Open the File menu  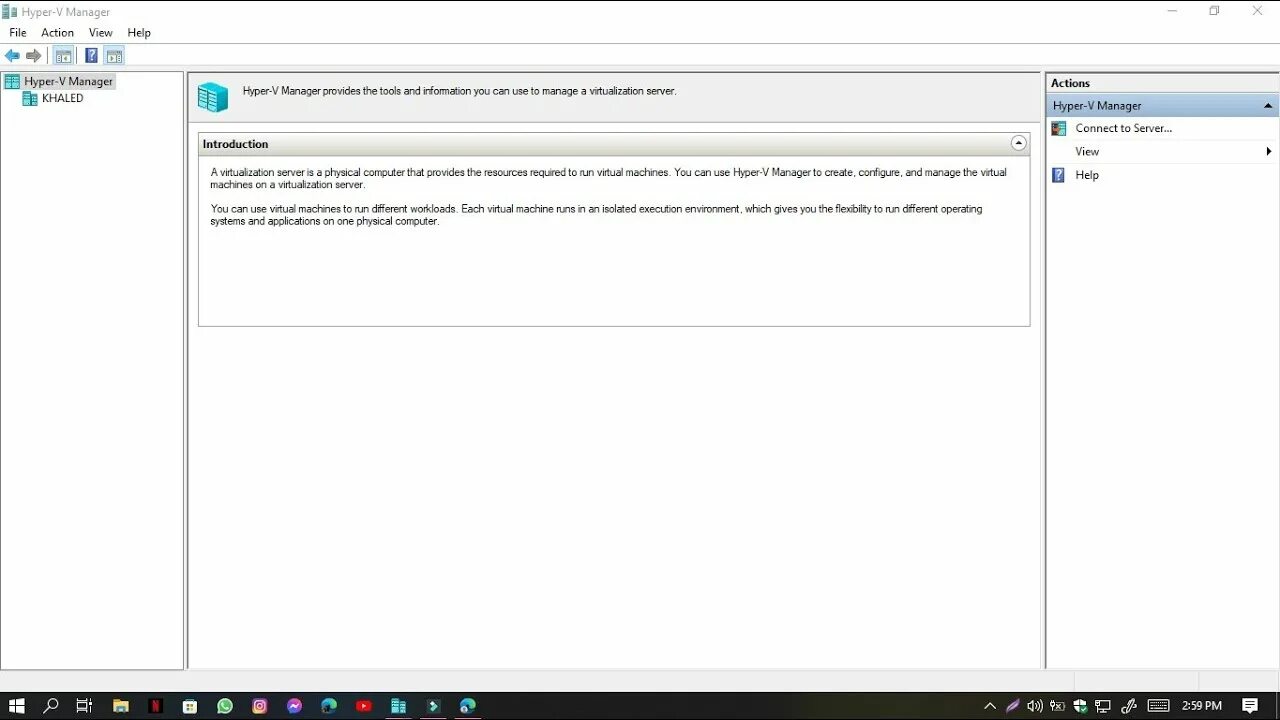18,33
